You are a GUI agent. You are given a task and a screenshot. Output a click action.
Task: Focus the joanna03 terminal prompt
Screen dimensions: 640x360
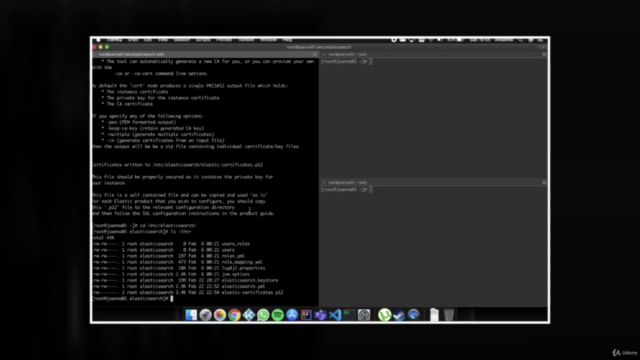(347, 190)
